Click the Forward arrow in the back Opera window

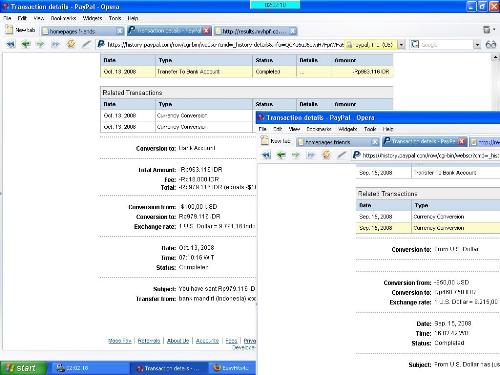point(41,44)
